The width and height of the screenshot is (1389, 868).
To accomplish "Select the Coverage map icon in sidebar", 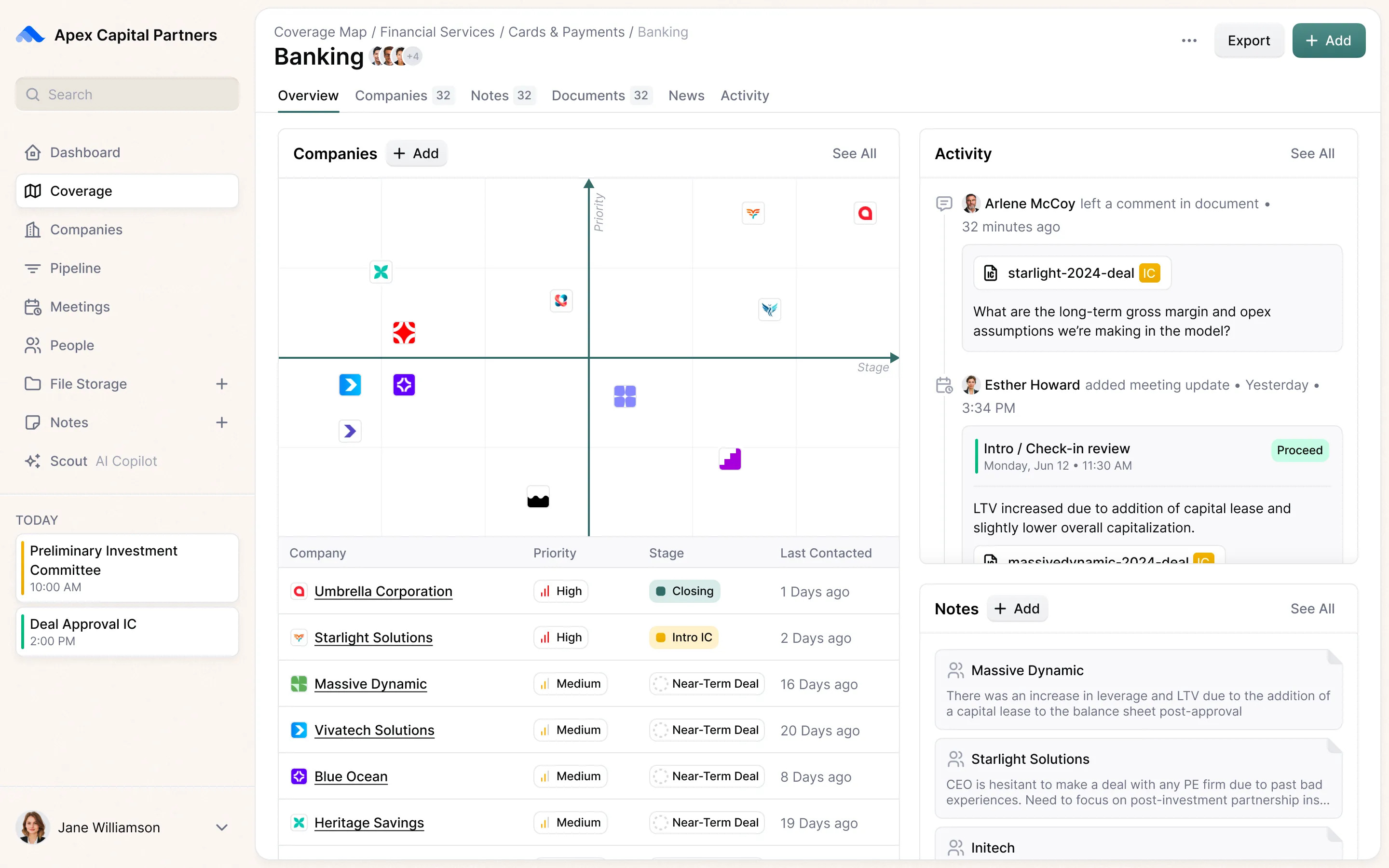I will coord(33,190).
